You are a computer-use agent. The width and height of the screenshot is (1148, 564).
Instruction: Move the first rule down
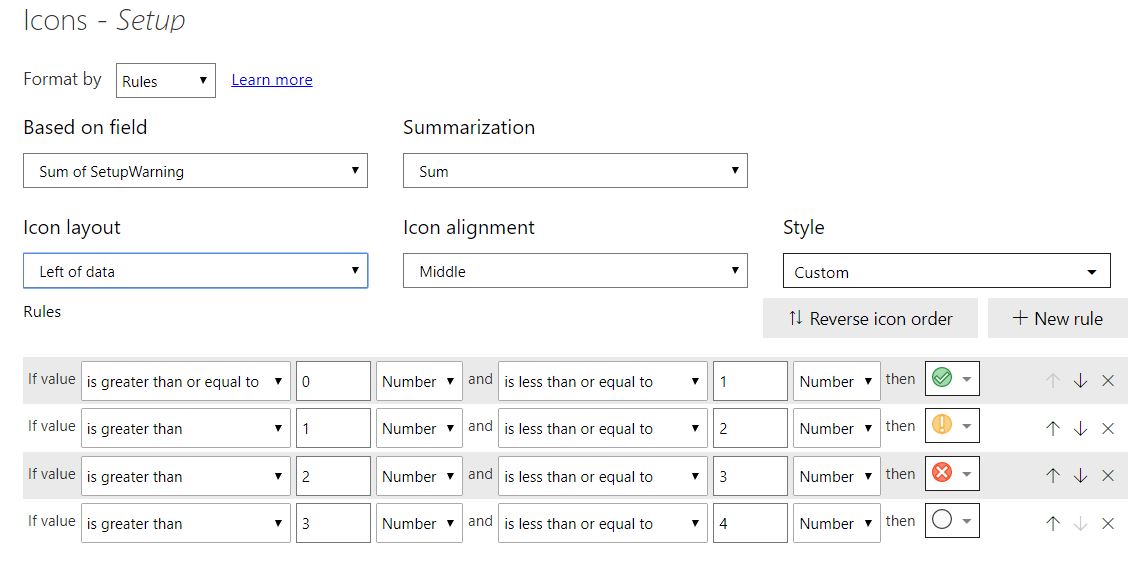pos(1080,381)
